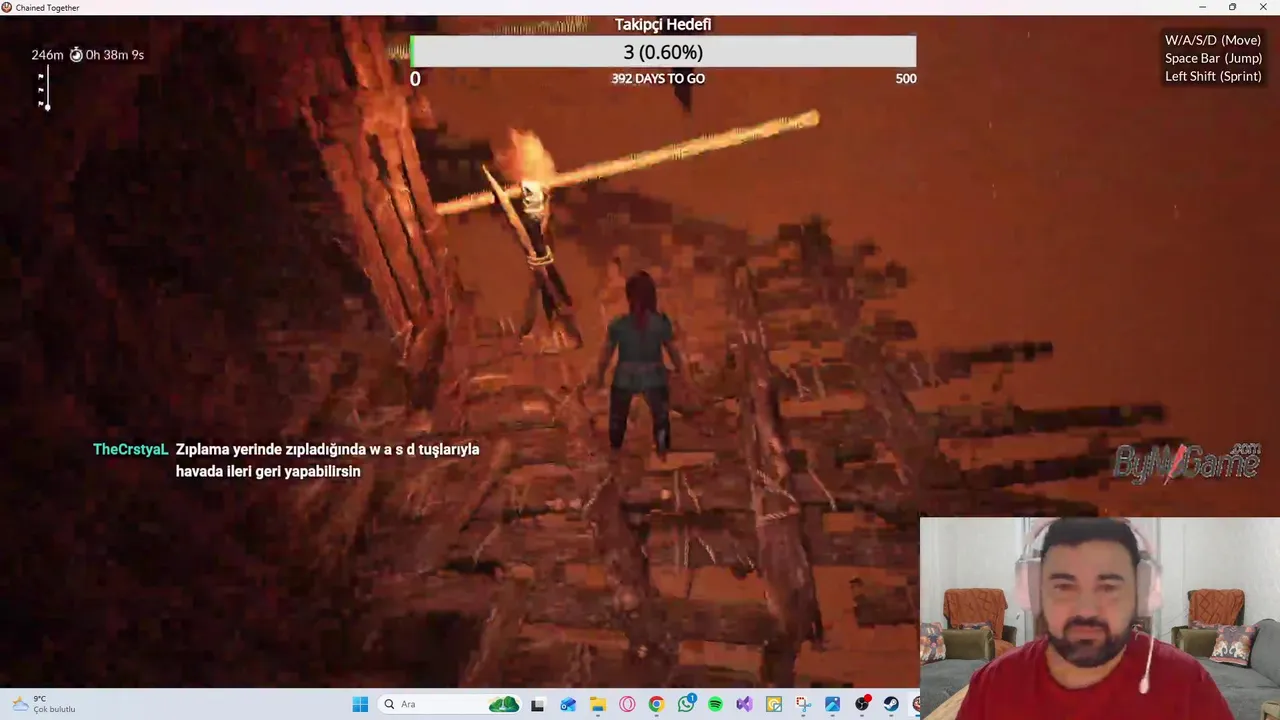Click the Chained Together title bar icon

(x=7, y=7)
